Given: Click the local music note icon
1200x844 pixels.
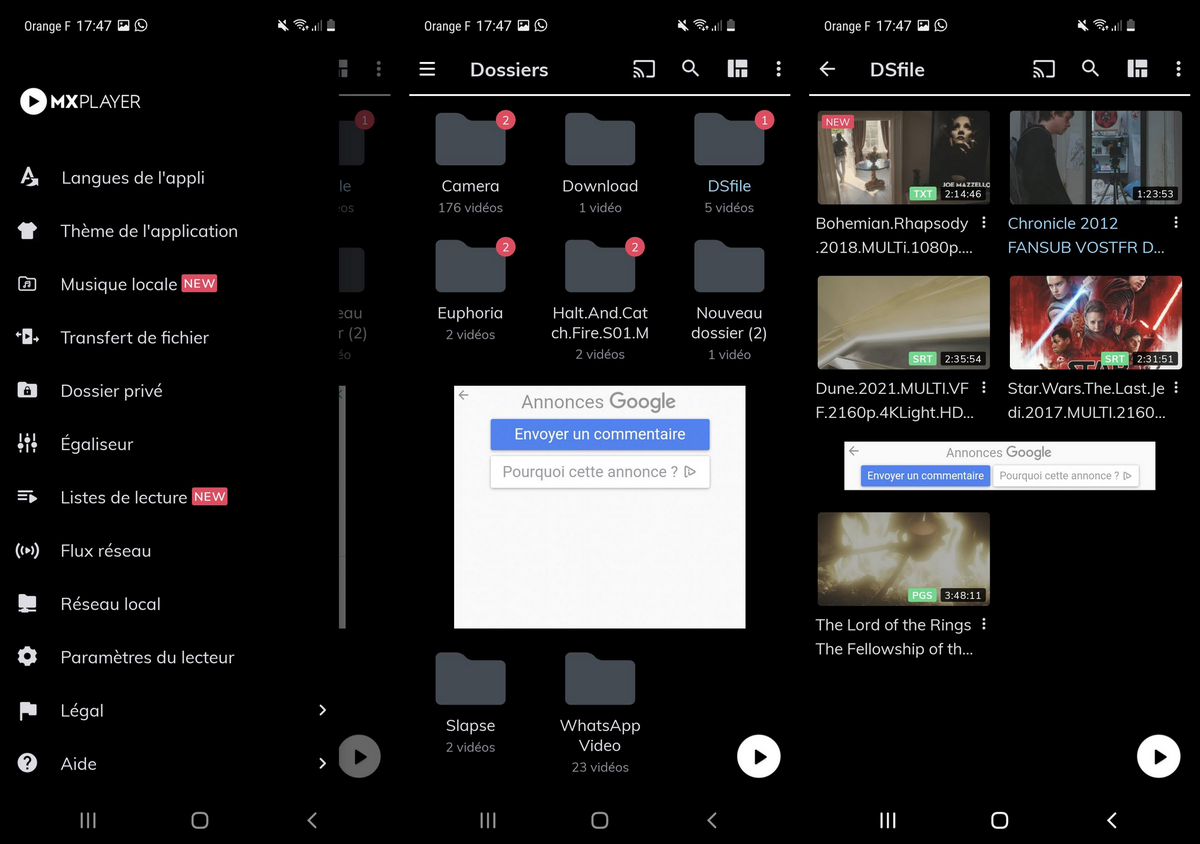Looking at the screenshot, I should (28, 284).
